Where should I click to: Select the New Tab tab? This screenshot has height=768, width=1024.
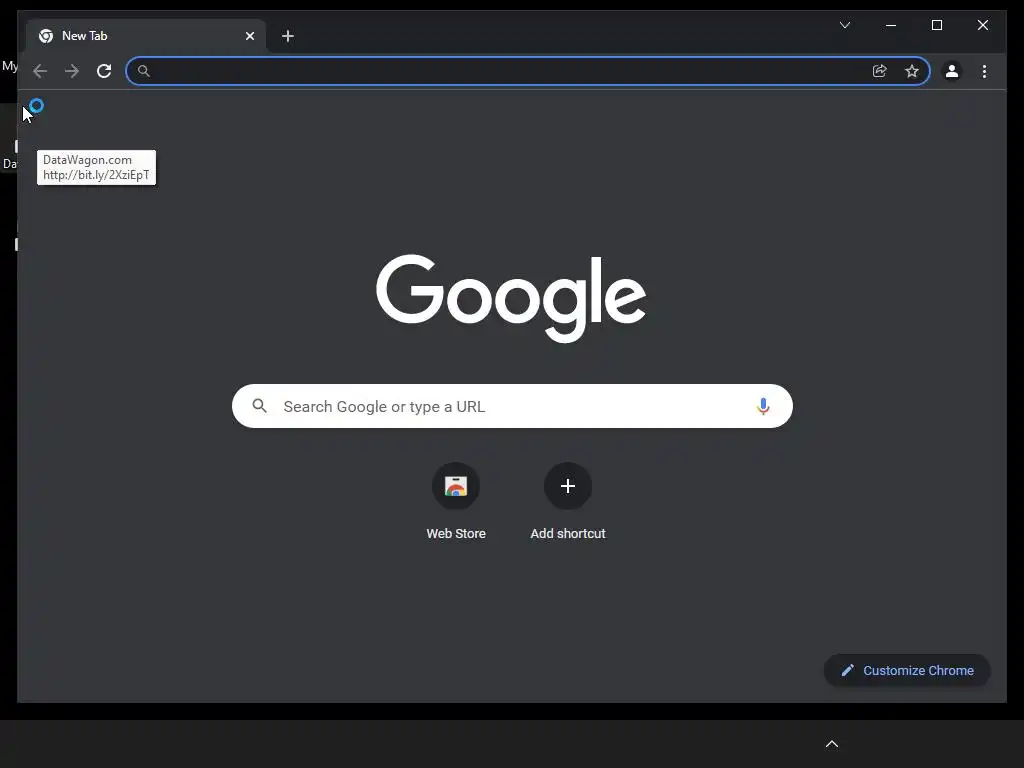[x=146, y=36]
